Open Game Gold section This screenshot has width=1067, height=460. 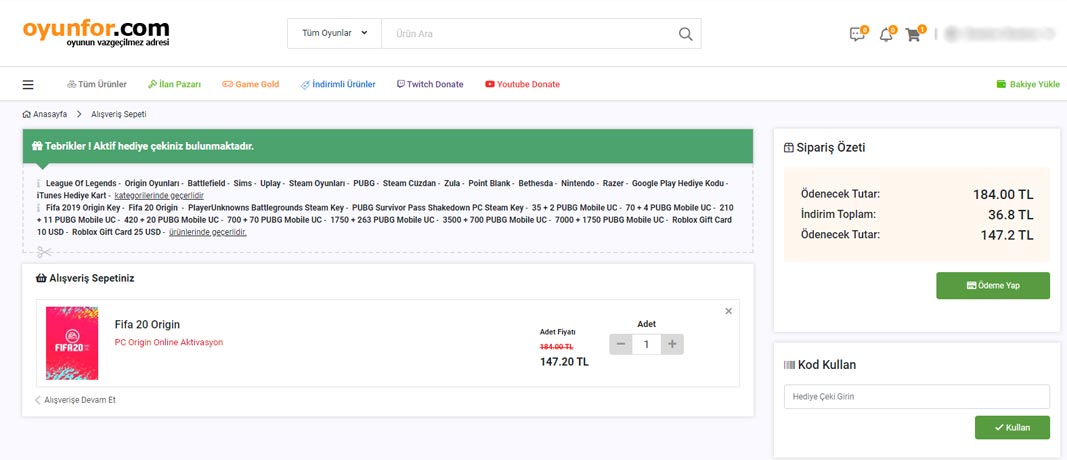tap(250, 84)
